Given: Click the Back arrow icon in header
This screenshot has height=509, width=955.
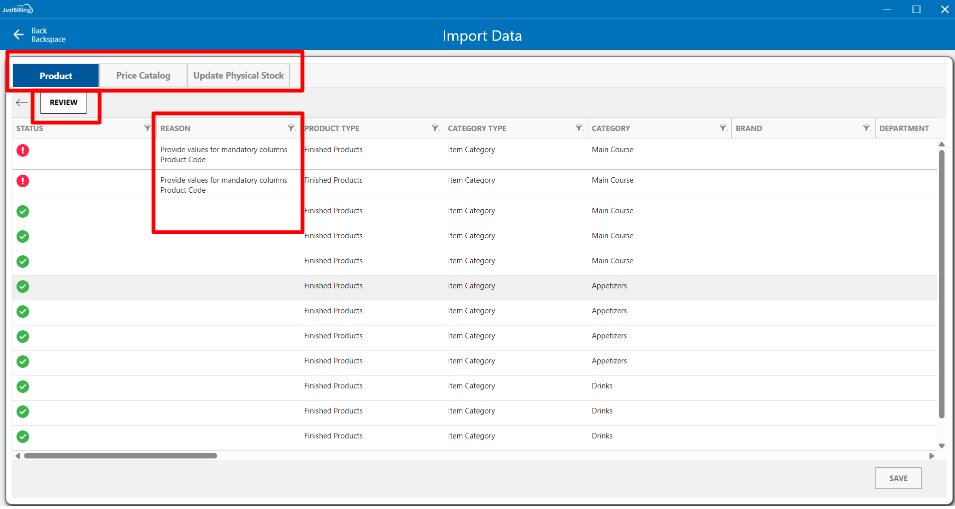Looking at the screenshot, I should [x=18, y=35].
